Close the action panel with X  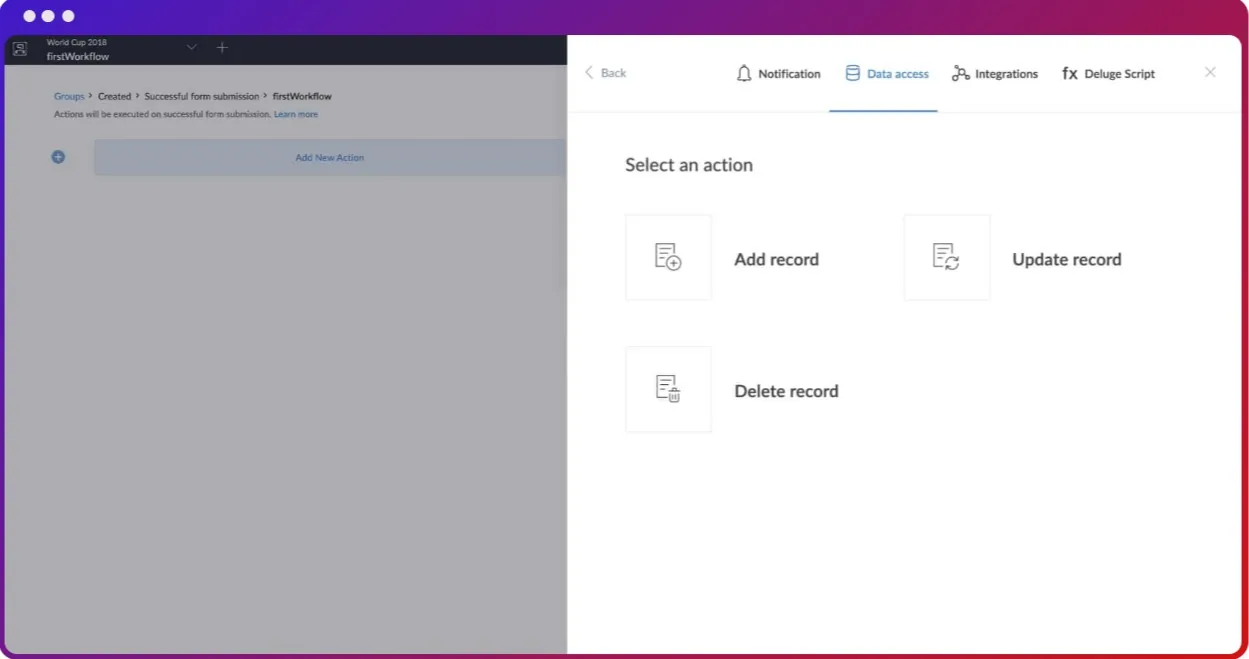[1210, 72]
